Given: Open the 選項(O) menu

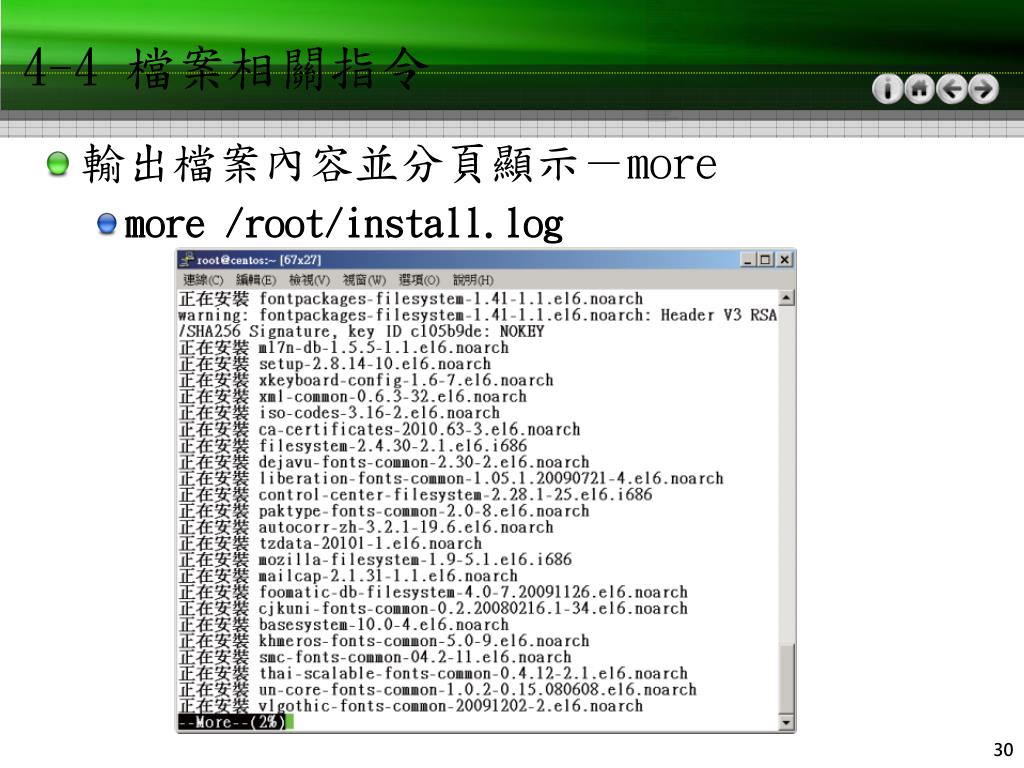Looking at the screenshot, I should (x=419, y=280).
